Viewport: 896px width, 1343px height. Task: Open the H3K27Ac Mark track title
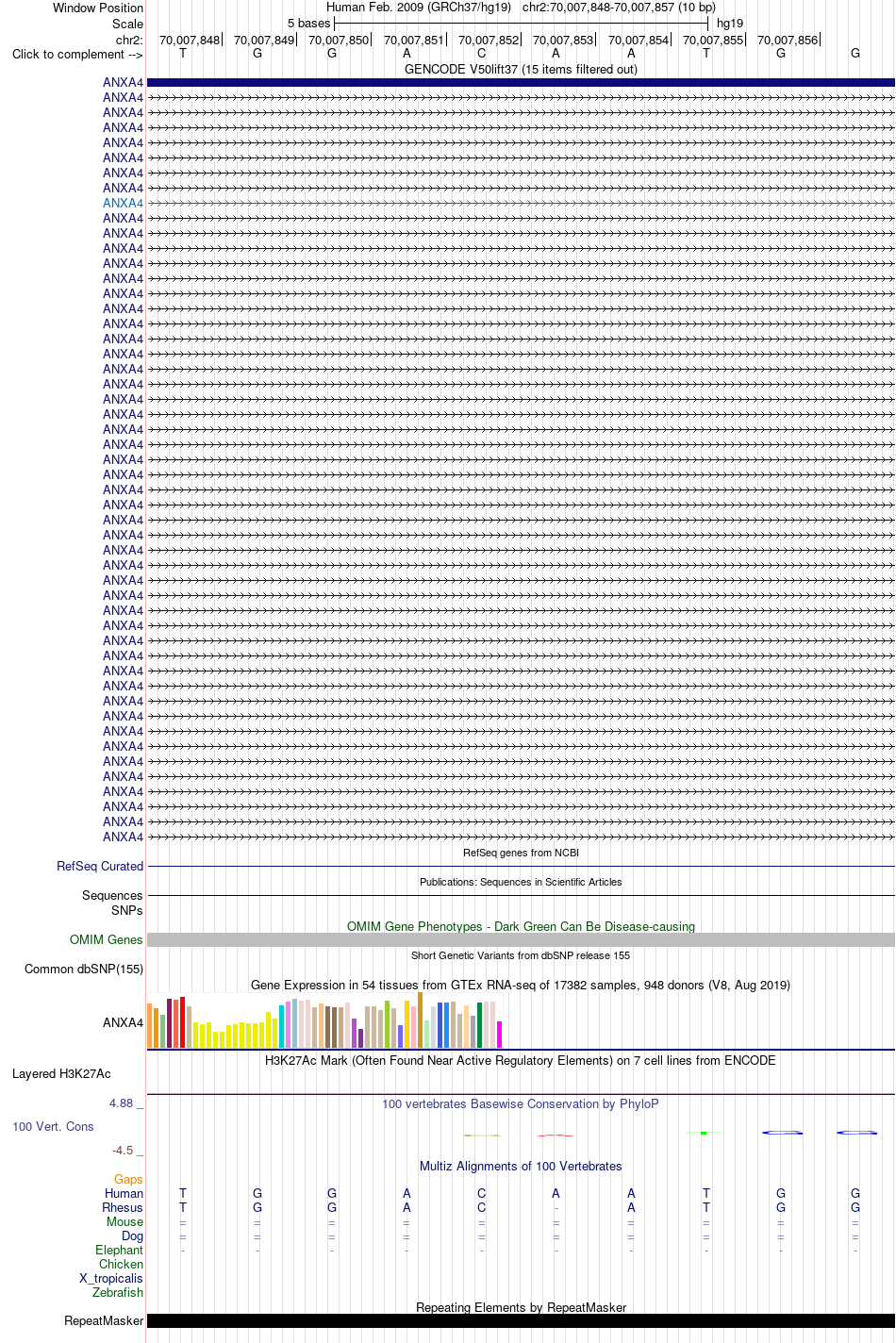pyautogui.click(x=521, y=1060)
